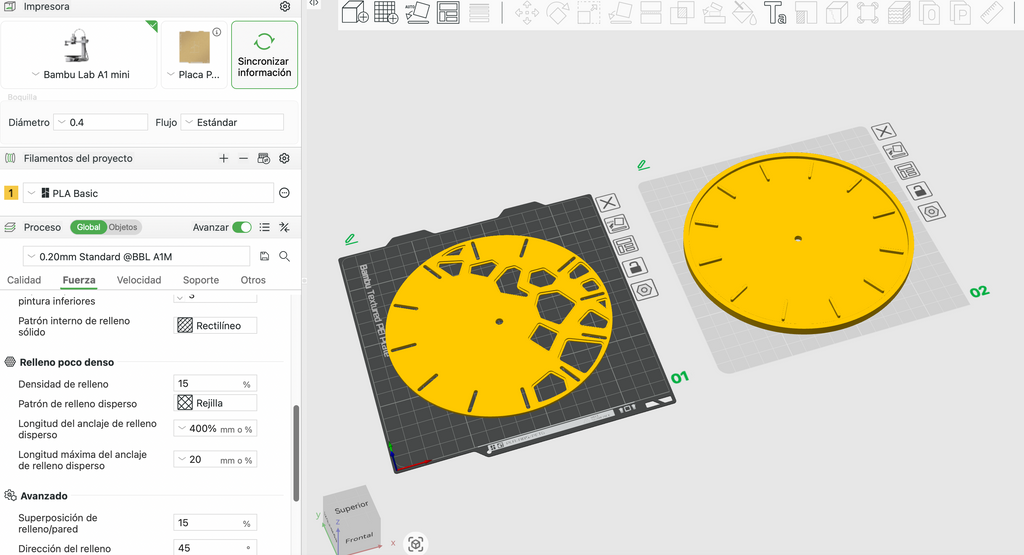Screen dimensions: 1024x555
Task: Open the Placa P... bed type selector
Action: tap(195, 55)
